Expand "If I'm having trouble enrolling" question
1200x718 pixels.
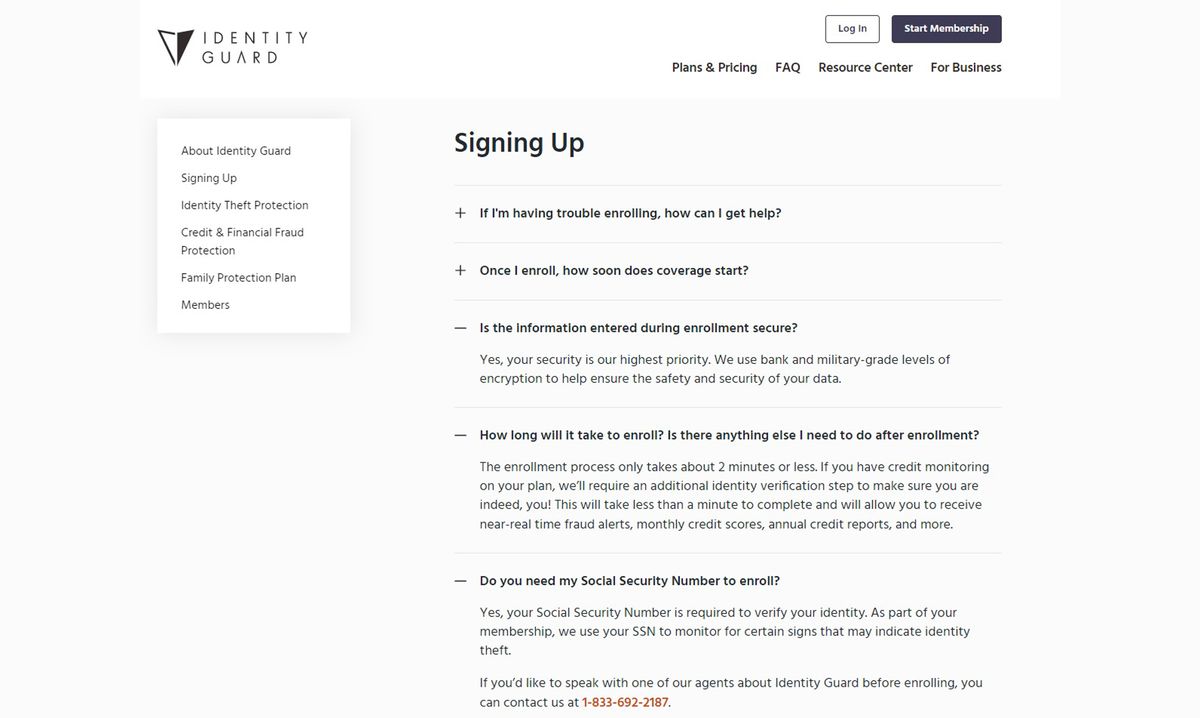click(630, 213)
